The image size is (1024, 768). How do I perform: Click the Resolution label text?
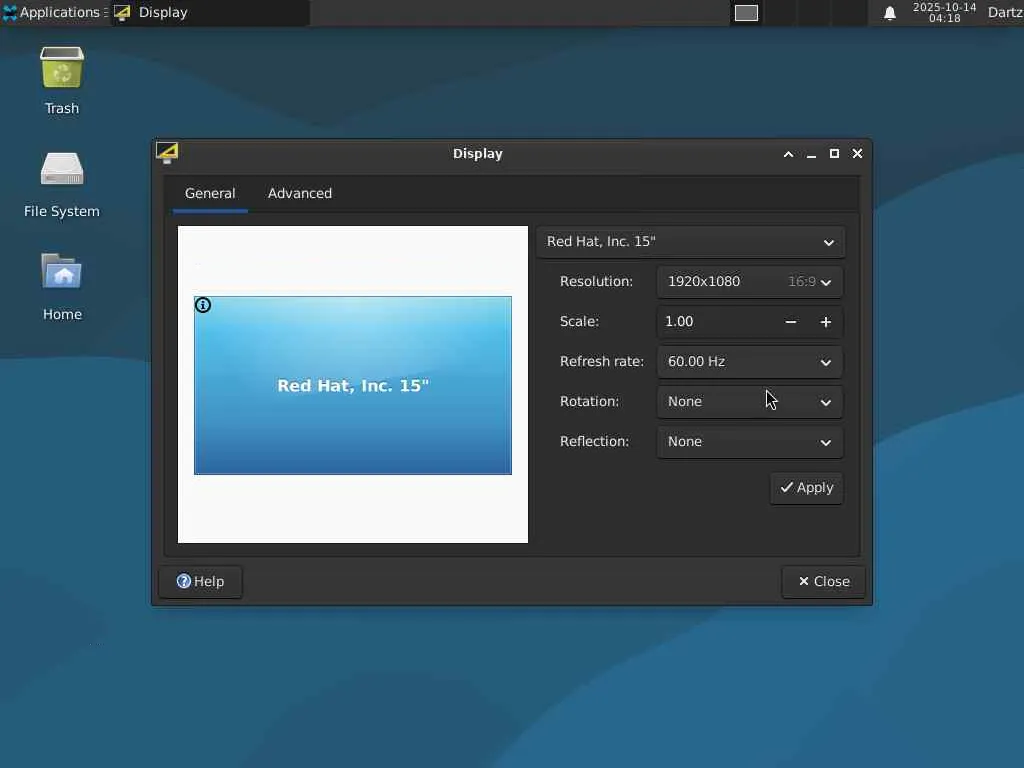click(x=596, y=281)
